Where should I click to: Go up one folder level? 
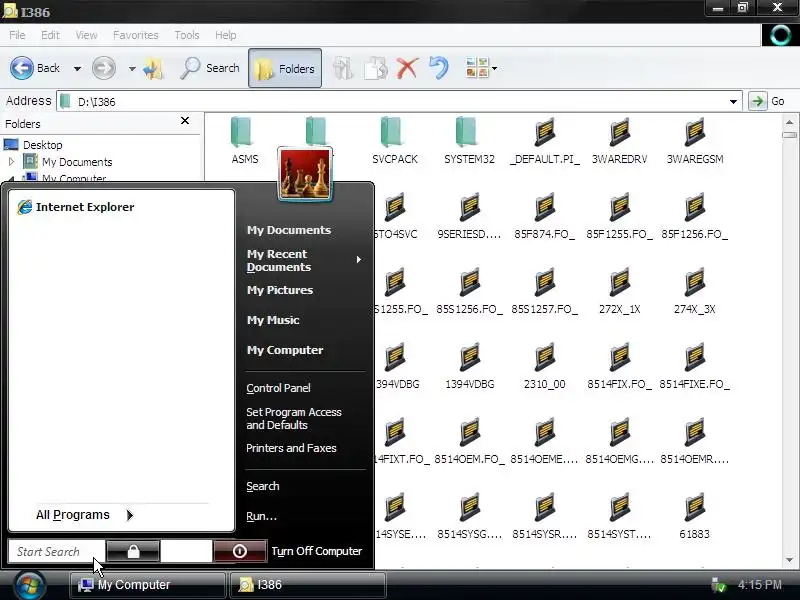tap(153, 68)
